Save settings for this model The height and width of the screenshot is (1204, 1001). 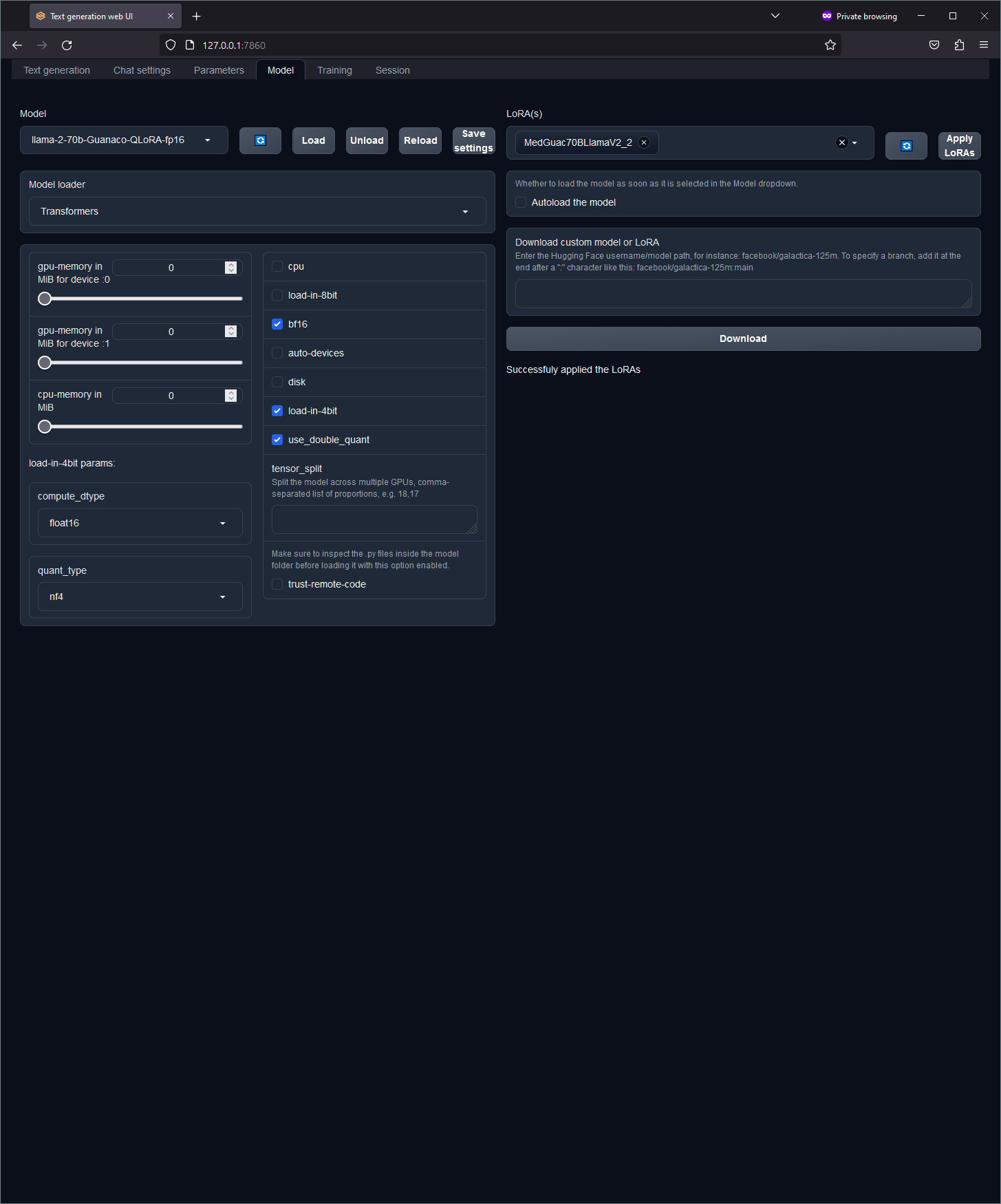473,140
